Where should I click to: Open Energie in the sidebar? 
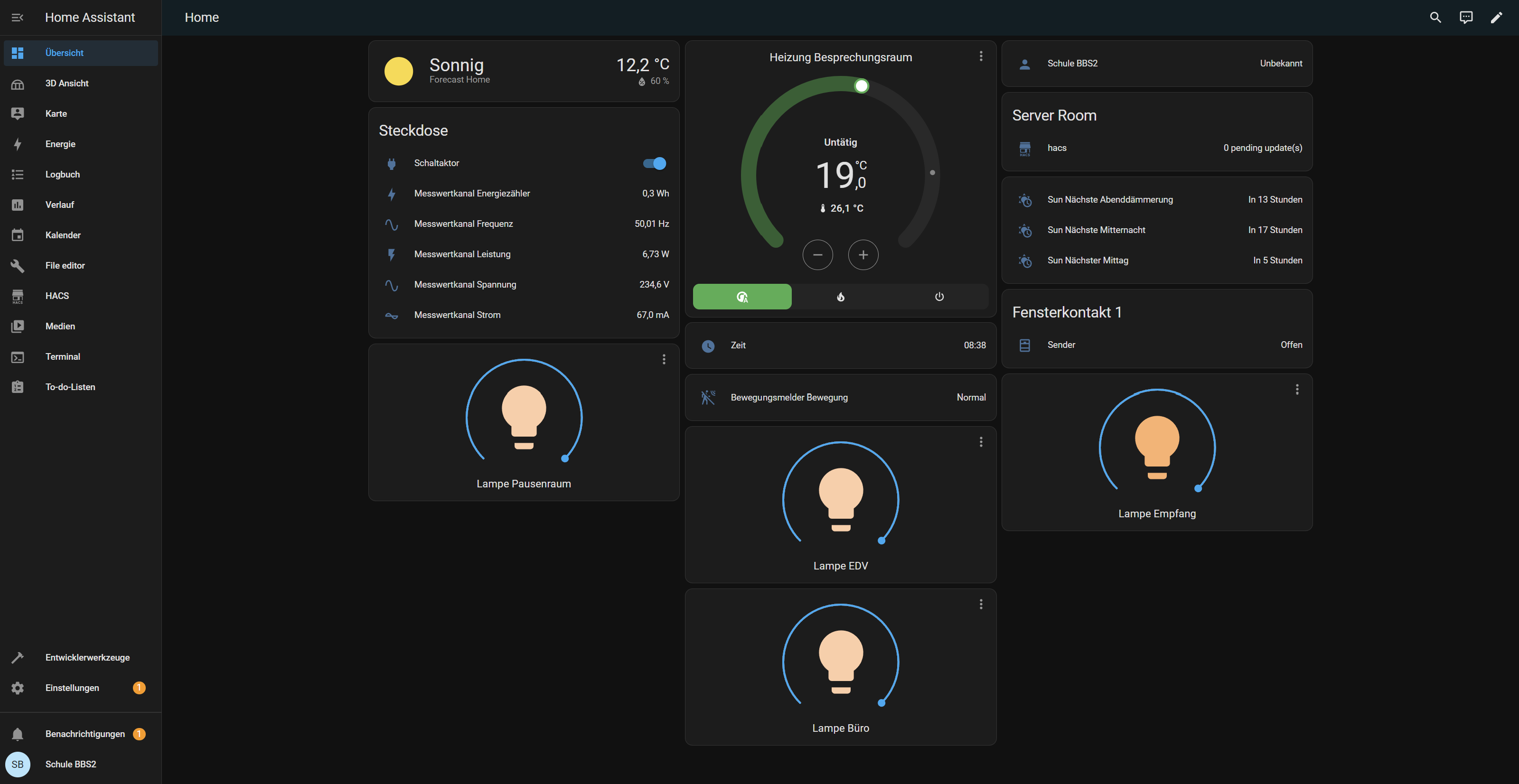[x=60, y=144]
